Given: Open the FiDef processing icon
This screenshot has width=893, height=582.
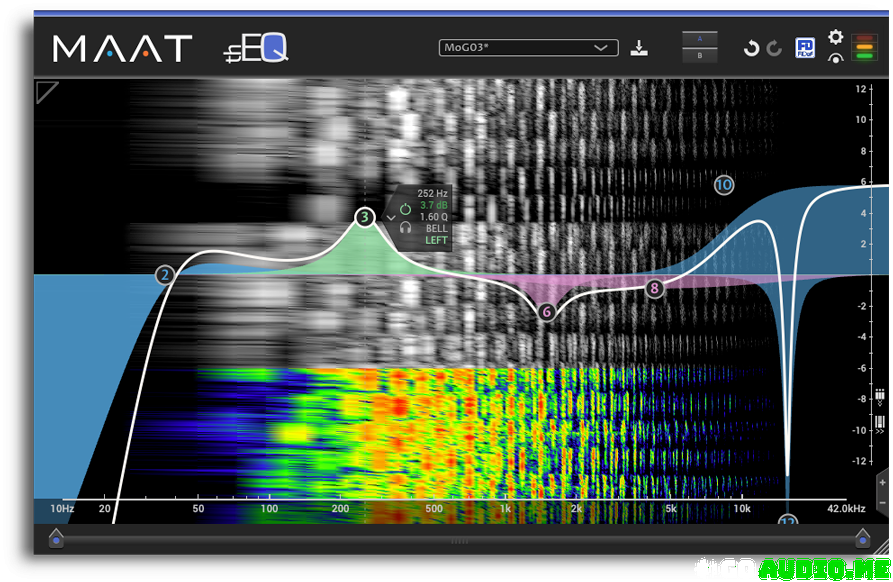Looking at the screenshot, I should coord(805,48).
